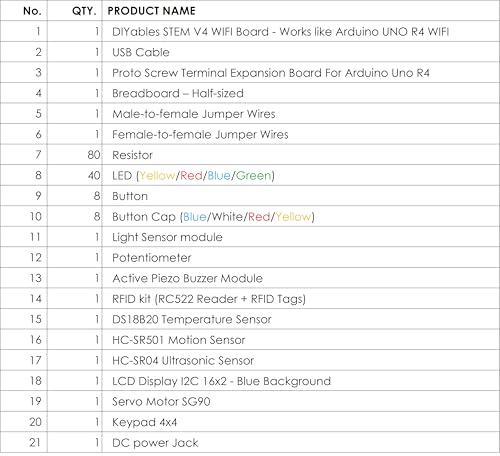This screenshot has width=500, height=456.
Task: Click the Breadboard – Half-sized cell
Action: pos(178,93)
